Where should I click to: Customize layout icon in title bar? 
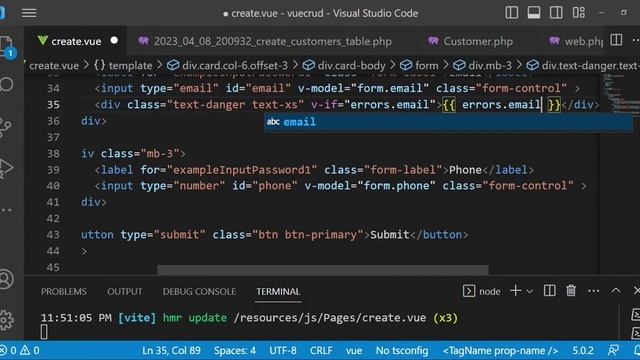578,13
